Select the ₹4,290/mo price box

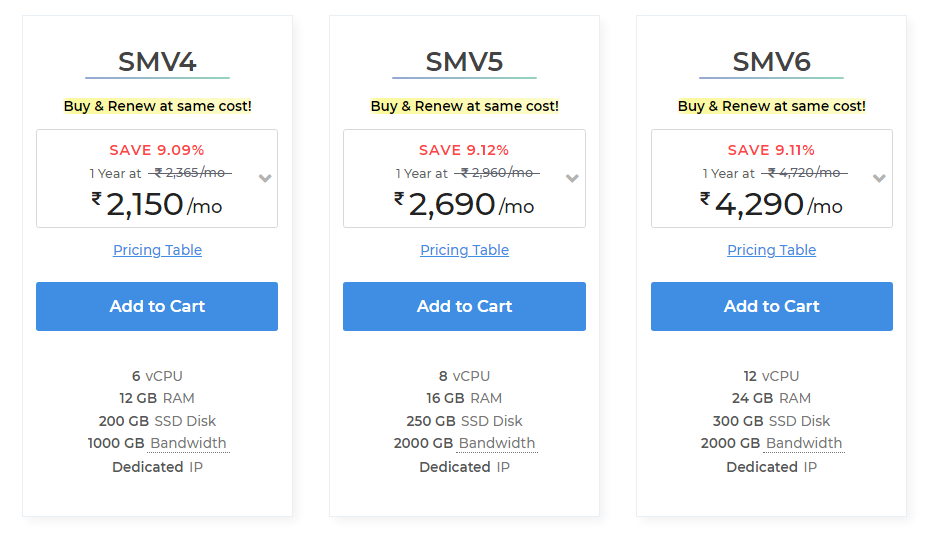point(764,204)
